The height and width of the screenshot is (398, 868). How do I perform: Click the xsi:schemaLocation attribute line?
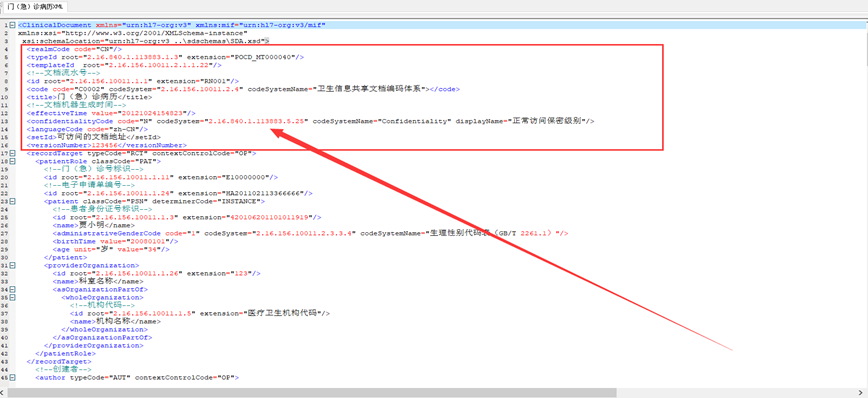pyautogui.click(x=145, y=41)
